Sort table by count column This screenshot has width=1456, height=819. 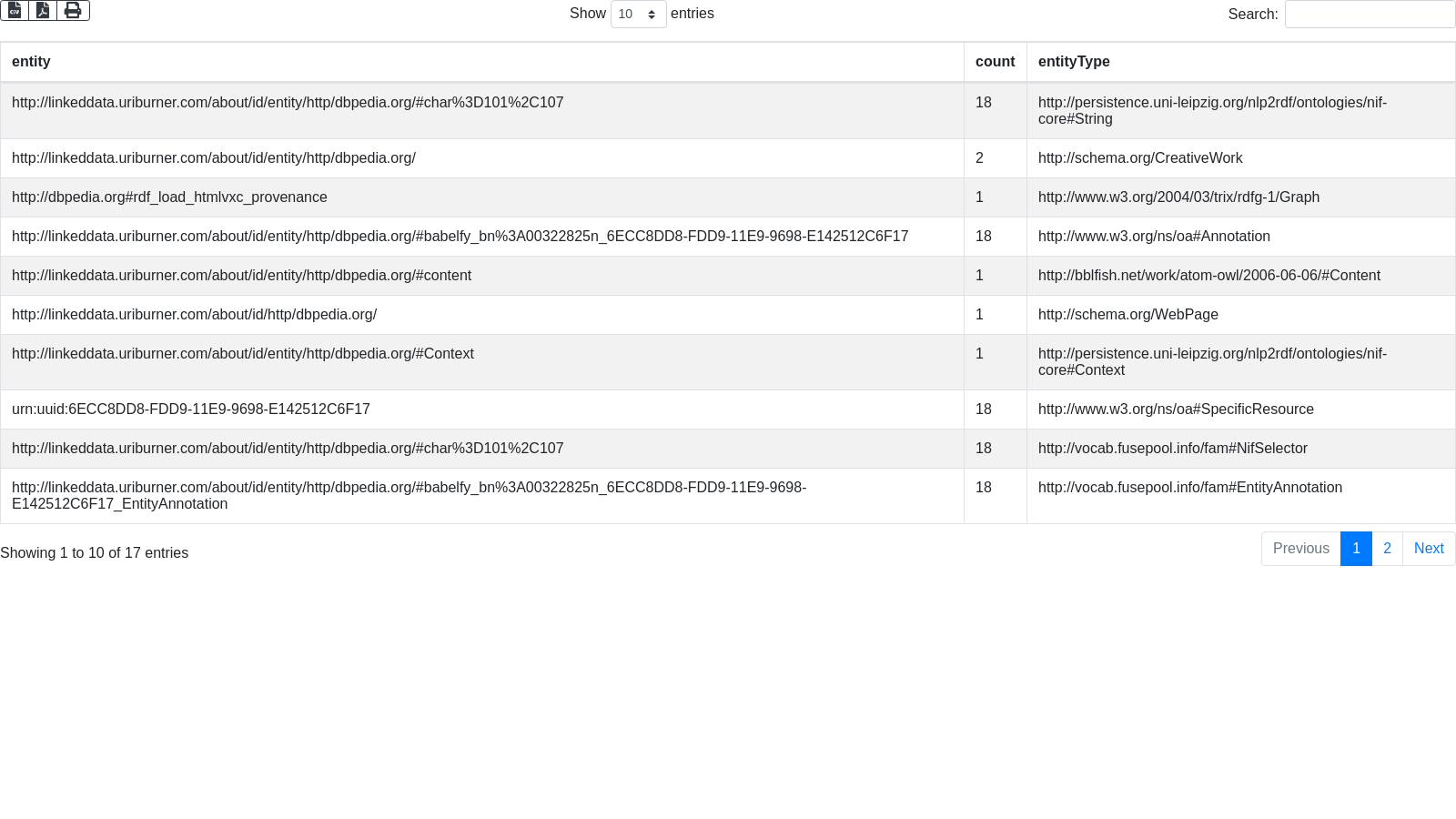pyautogui.click(x=995, y=62)
